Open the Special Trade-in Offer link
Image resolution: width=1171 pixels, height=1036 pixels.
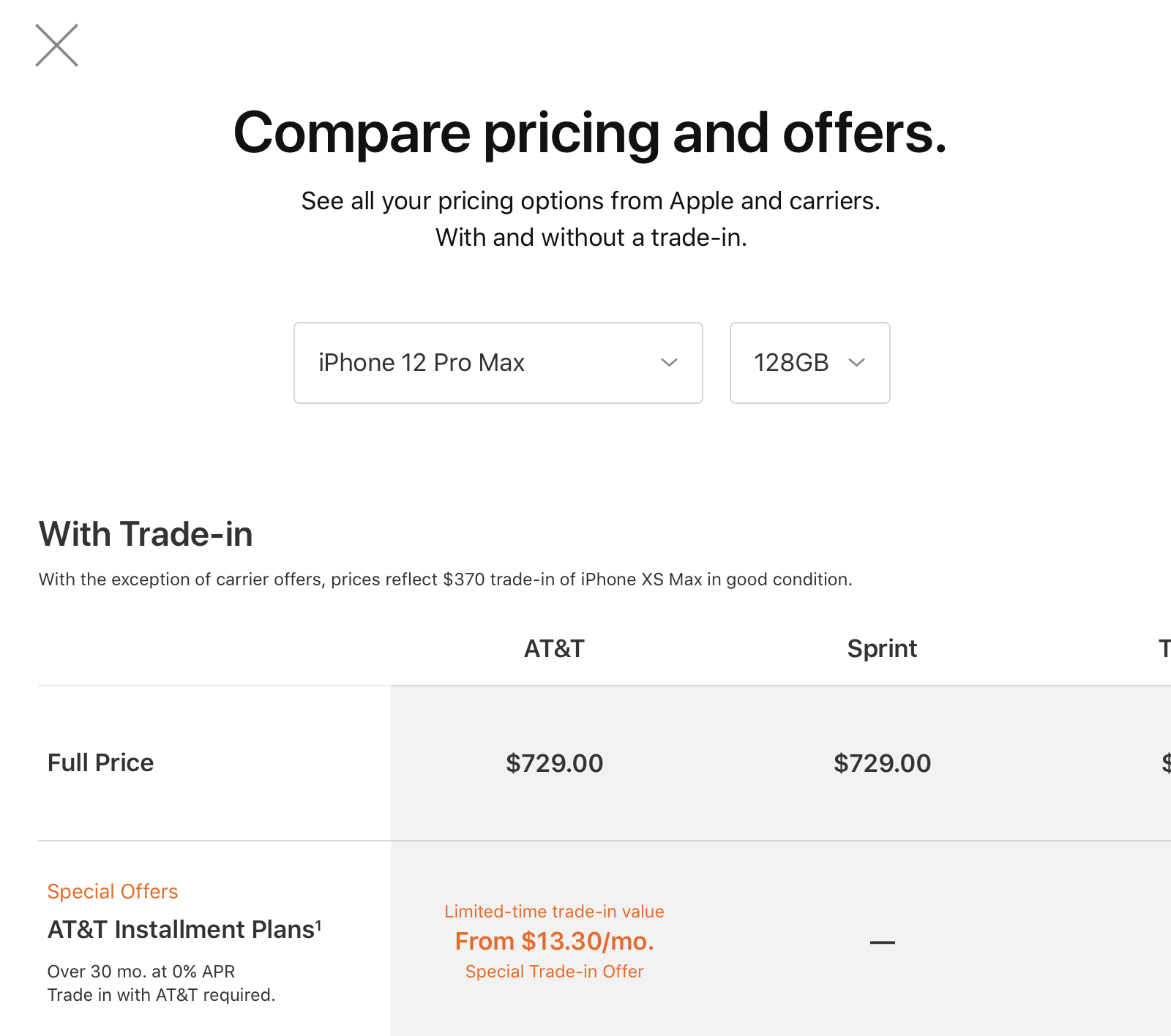coord(554,972)
